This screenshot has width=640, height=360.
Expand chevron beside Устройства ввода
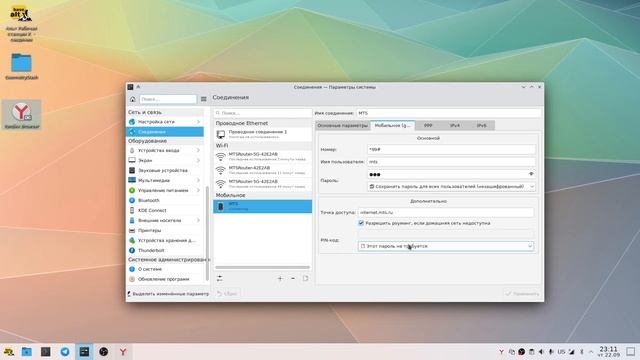click(x=198, y=150)
